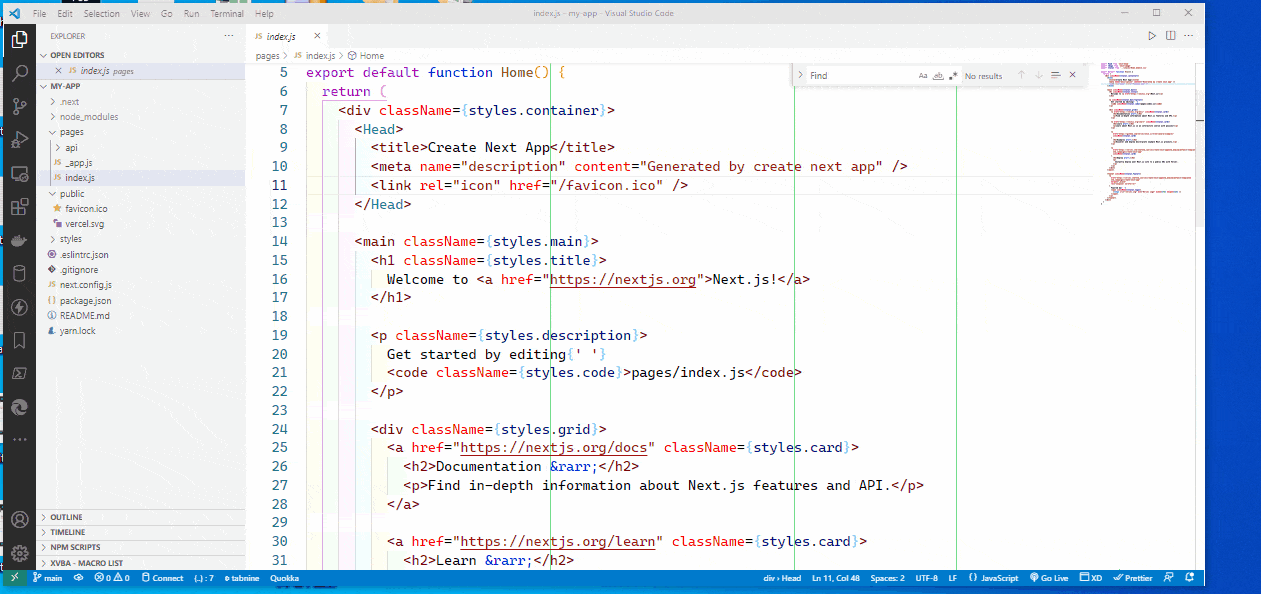Open the Edge browser tools view

tap(19, 407)
